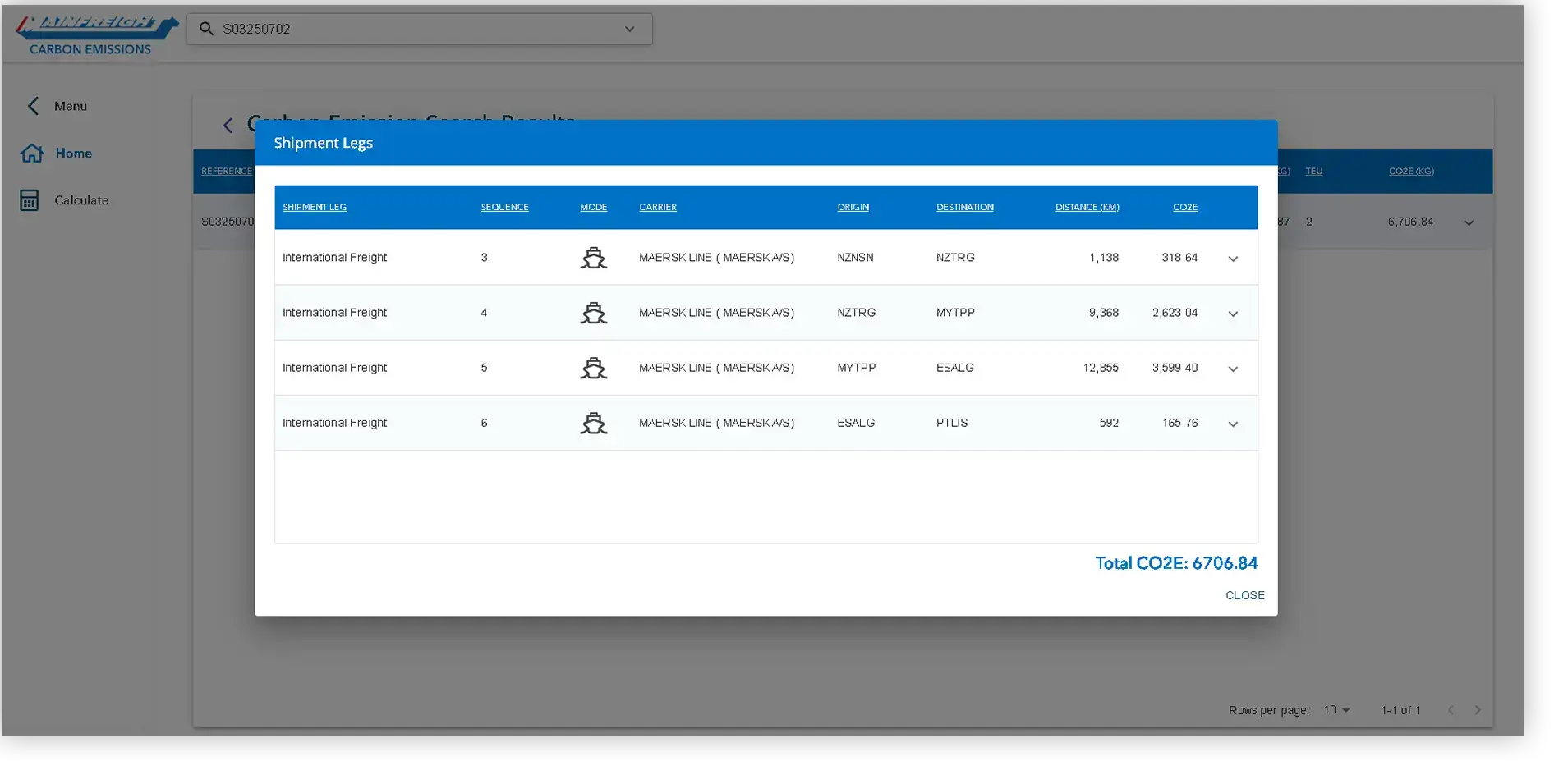The width and height of the screenshot is (1568, 761).
Task: Click the Home house icon
Action: (32, 154)
